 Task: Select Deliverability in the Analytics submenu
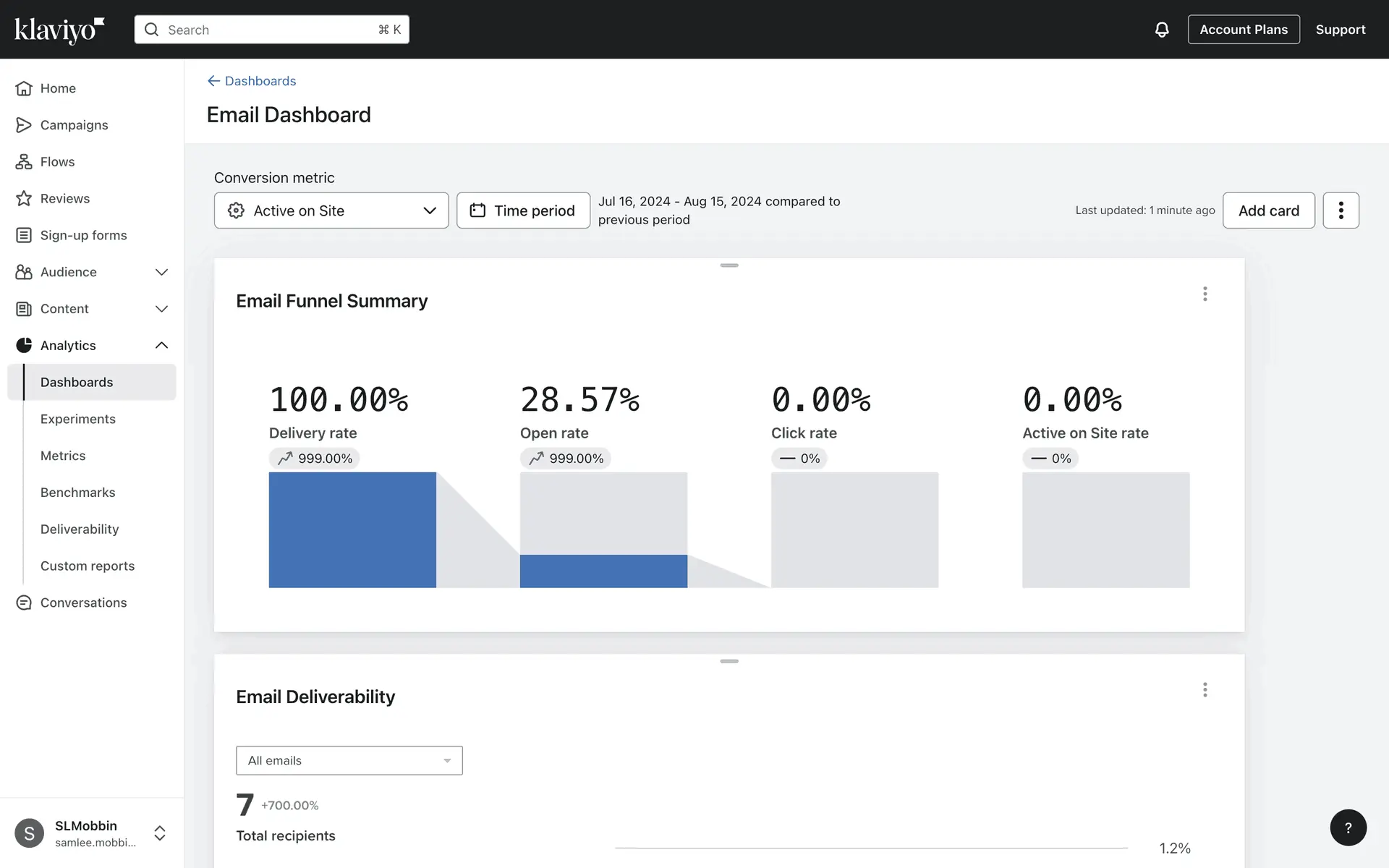click(x=80, y=529)
